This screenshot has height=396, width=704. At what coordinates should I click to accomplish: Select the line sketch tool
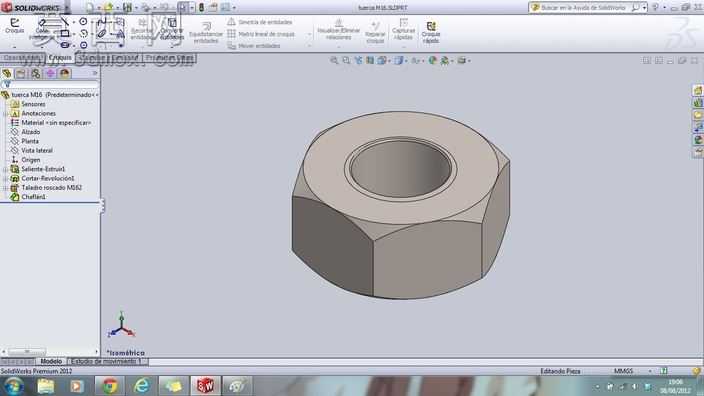click(64, 22)
